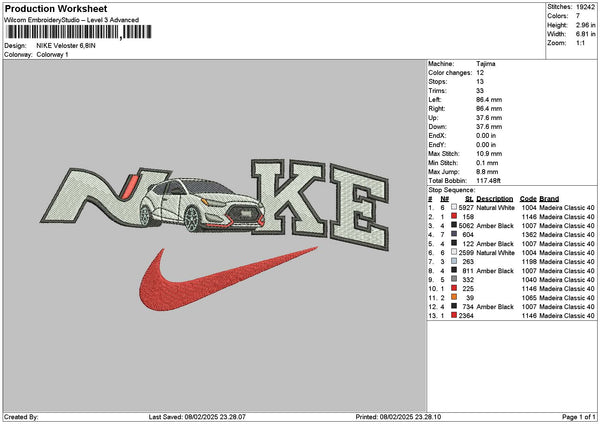Select the gray swatch in stop row 9
This screenshot has height=424, width=600.
[454, 280]
